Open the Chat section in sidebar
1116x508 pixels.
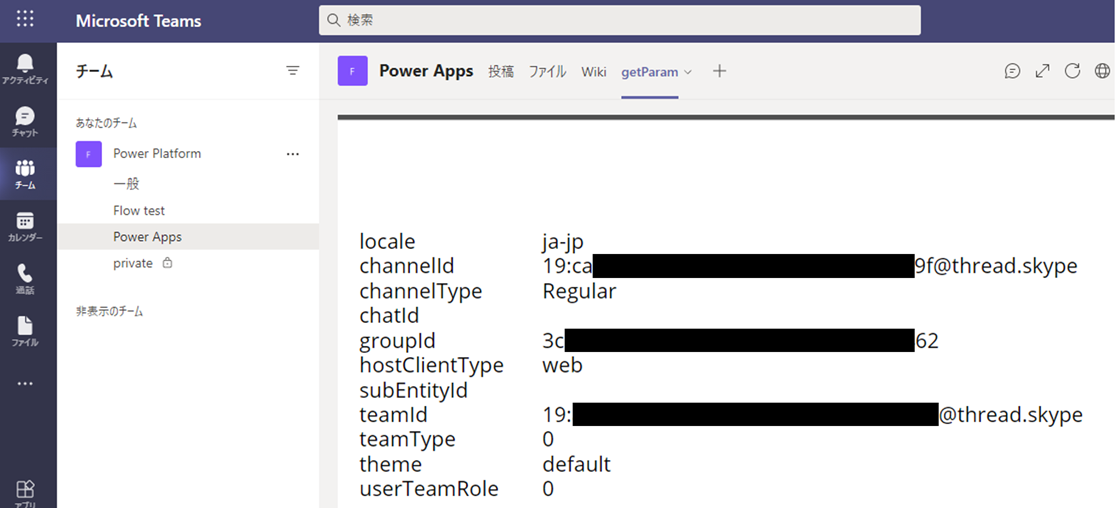[x=25, y=121]
